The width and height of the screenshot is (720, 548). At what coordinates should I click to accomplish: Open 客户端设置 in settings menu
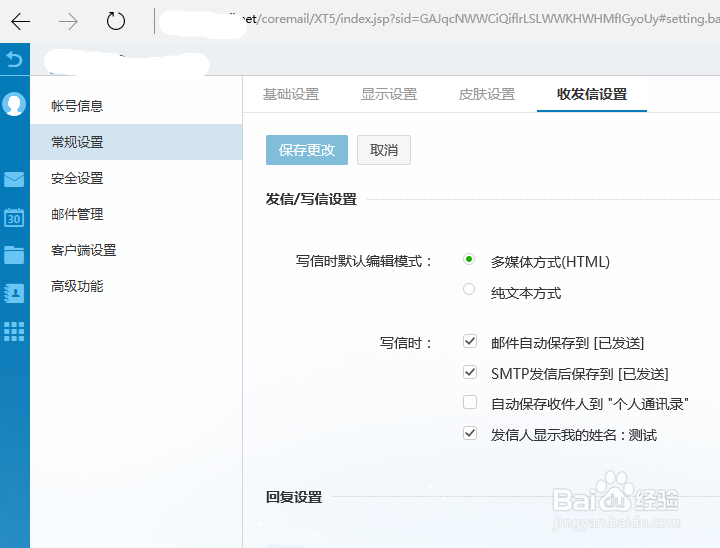pyautogui.click(x=136, y=250)
